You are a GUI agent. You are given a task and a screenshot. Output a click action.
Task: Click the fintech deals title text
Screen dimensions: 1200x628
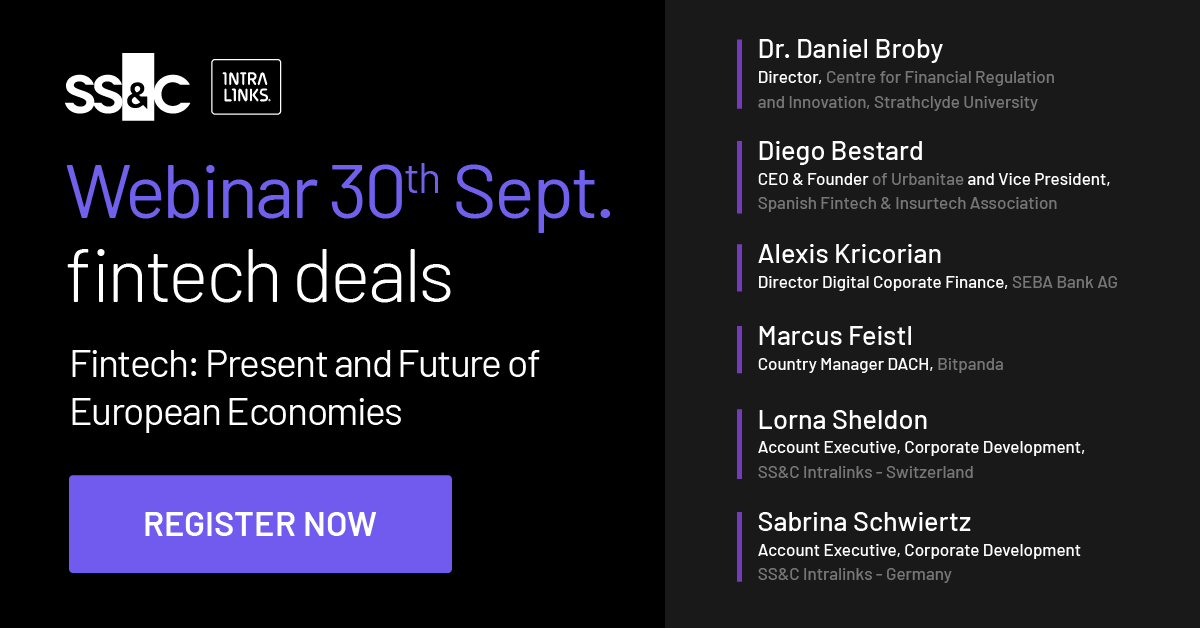click(260, 278)
